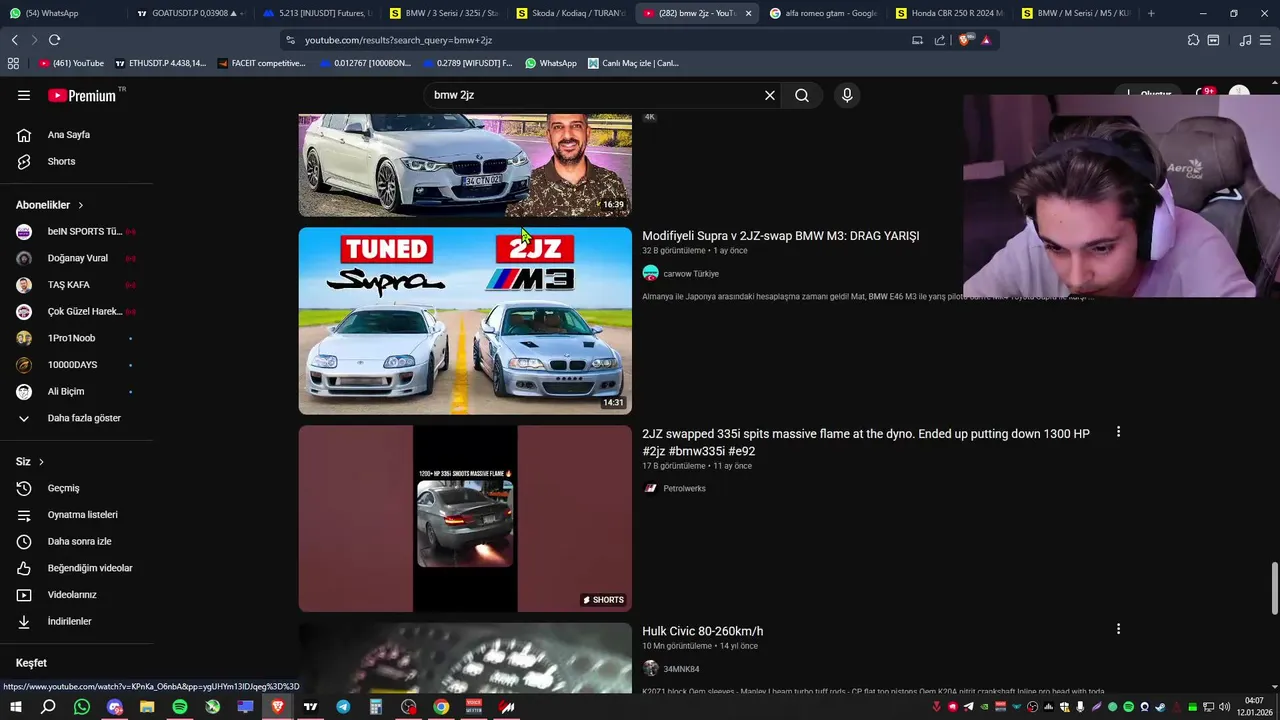Open options for the 2JZ swapped 335i video

pyautogui.click(x=1118, y=432)
